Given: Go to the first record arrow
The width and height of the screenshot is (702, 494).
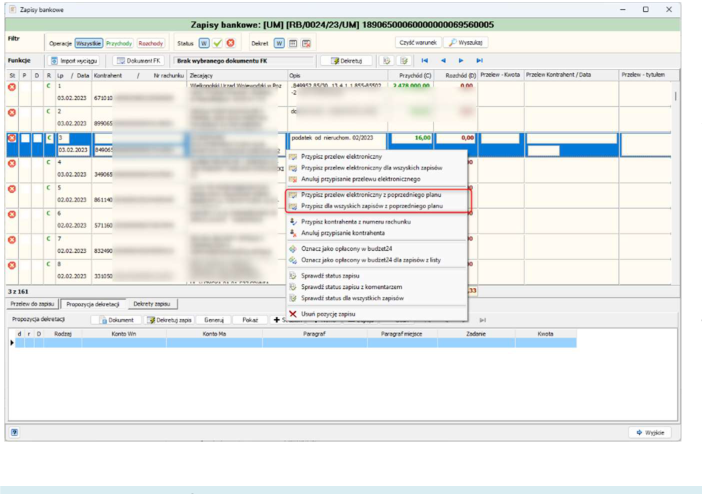Looking at the screenshot, I should tap(424, 60).
